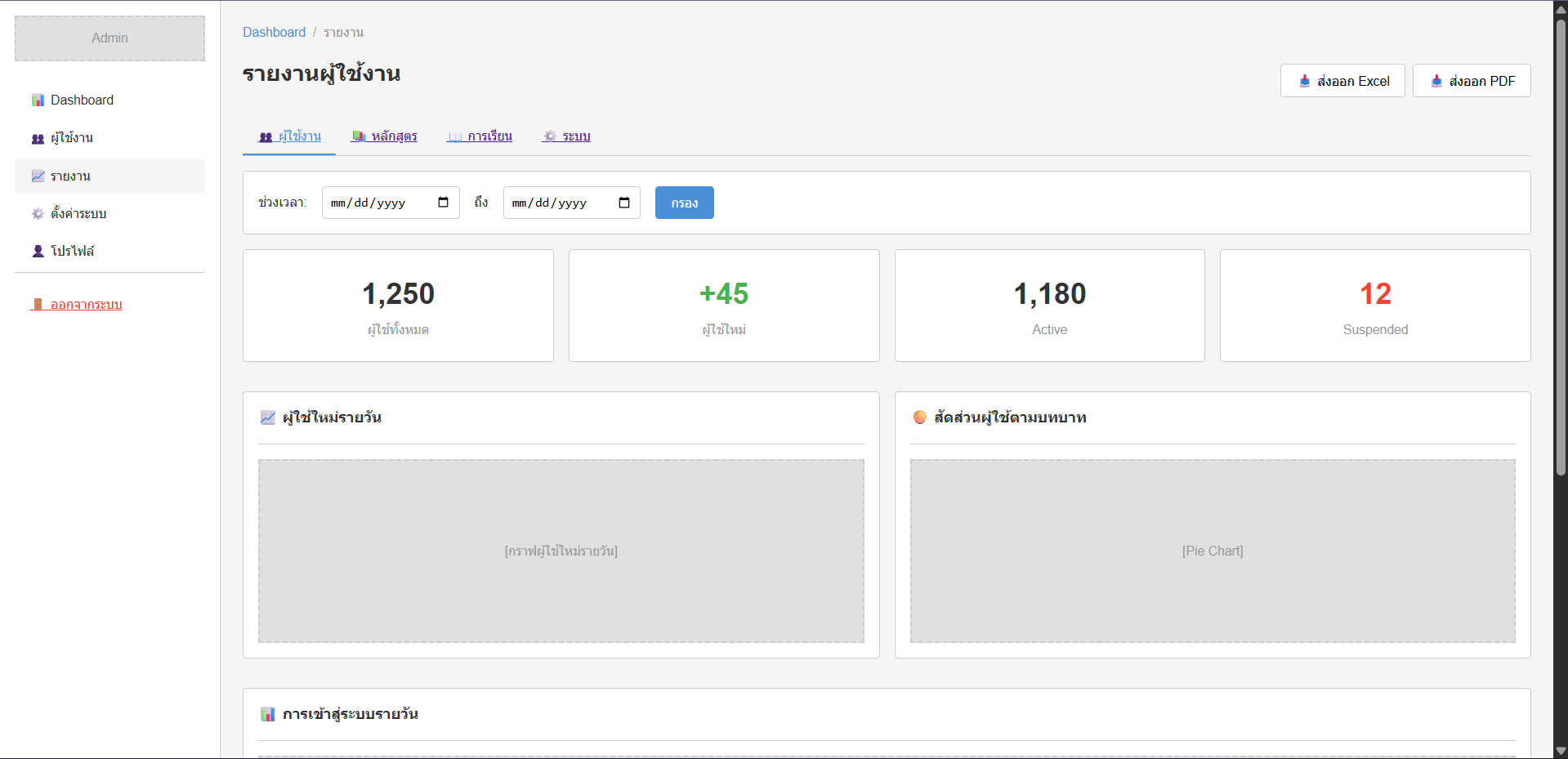The width and height of the screenshot is (1568, 759).
Task: Select the ผู้ใช้งาน report tab
Action: 289,136
